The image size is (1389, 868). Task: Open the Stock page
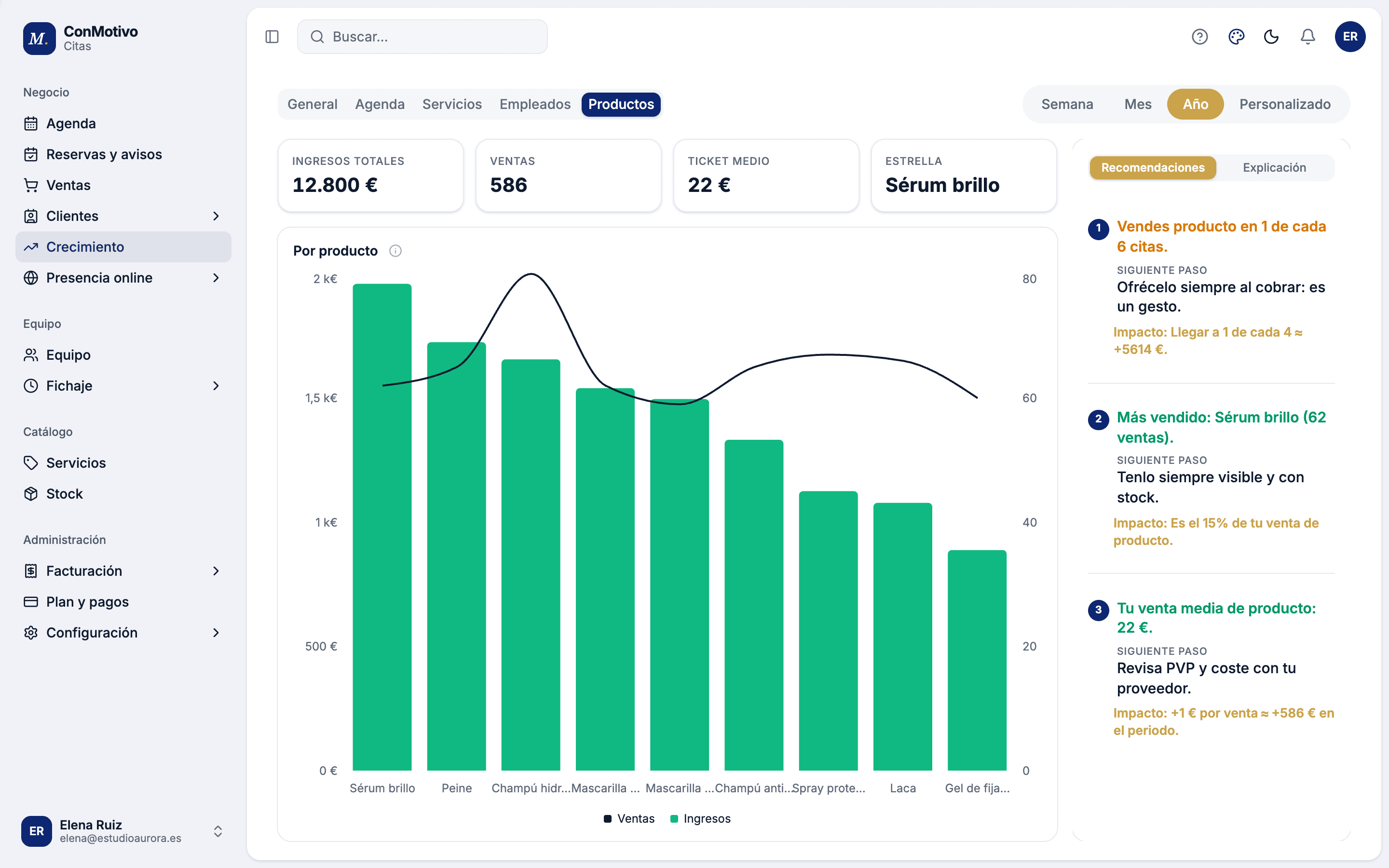point(123,494)
